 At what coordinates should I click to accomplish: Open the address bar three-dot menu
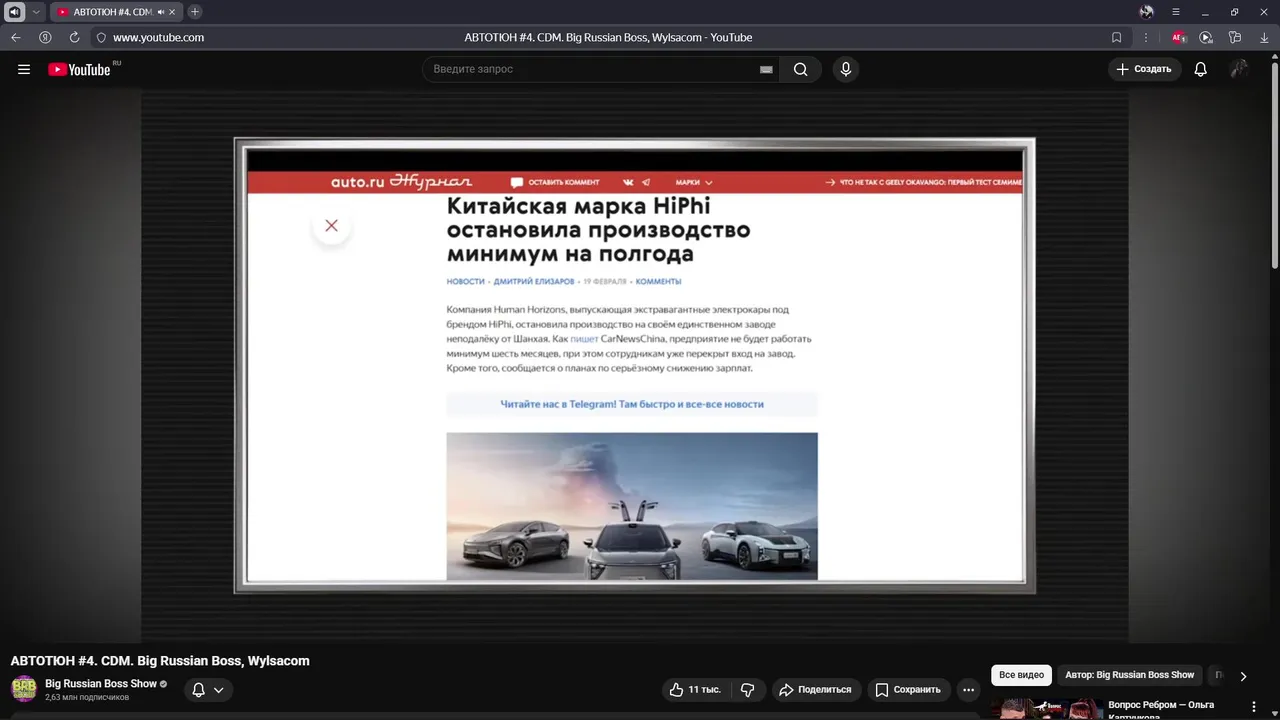coord(1146,37)
